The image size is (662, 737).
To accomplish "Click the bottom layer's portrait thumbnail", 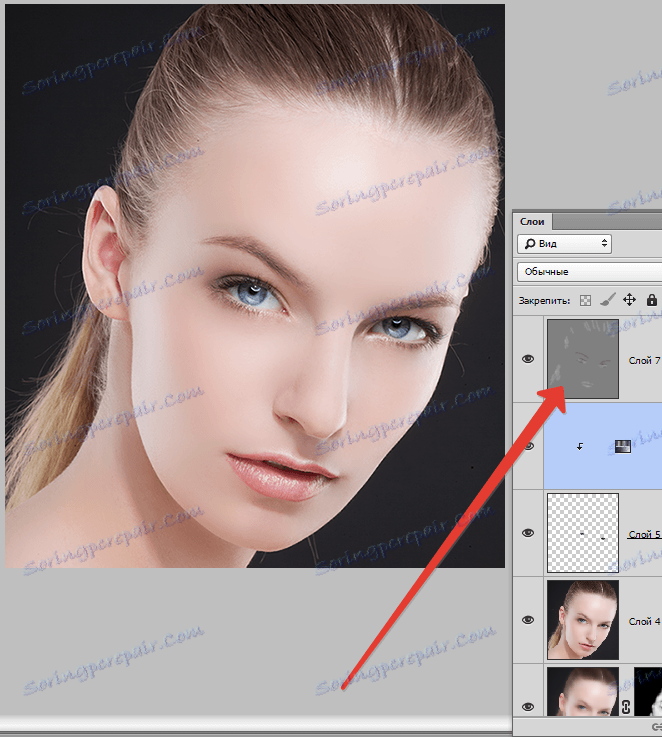I will click(583, 692).
